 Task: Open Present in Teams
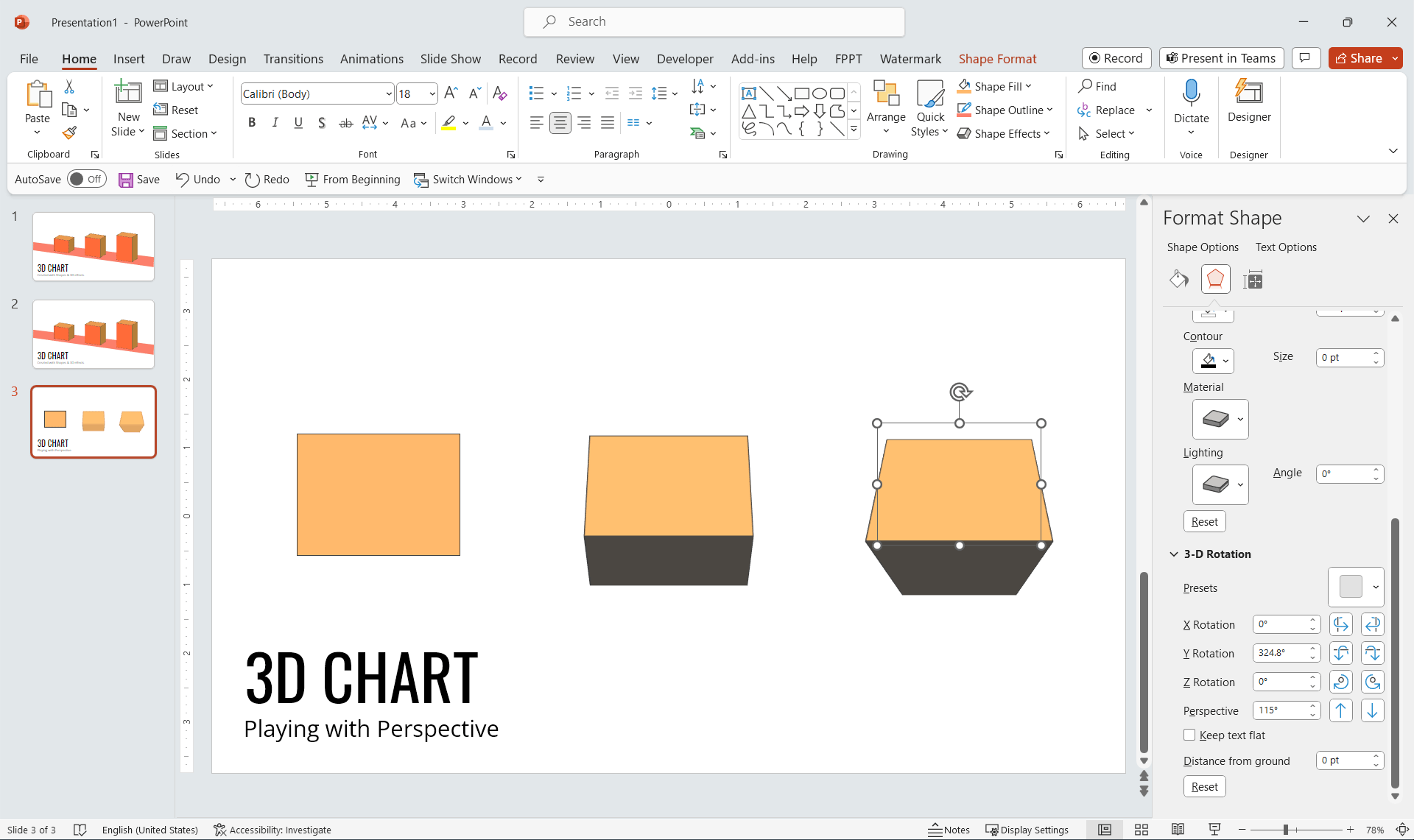coord(1220,58)
